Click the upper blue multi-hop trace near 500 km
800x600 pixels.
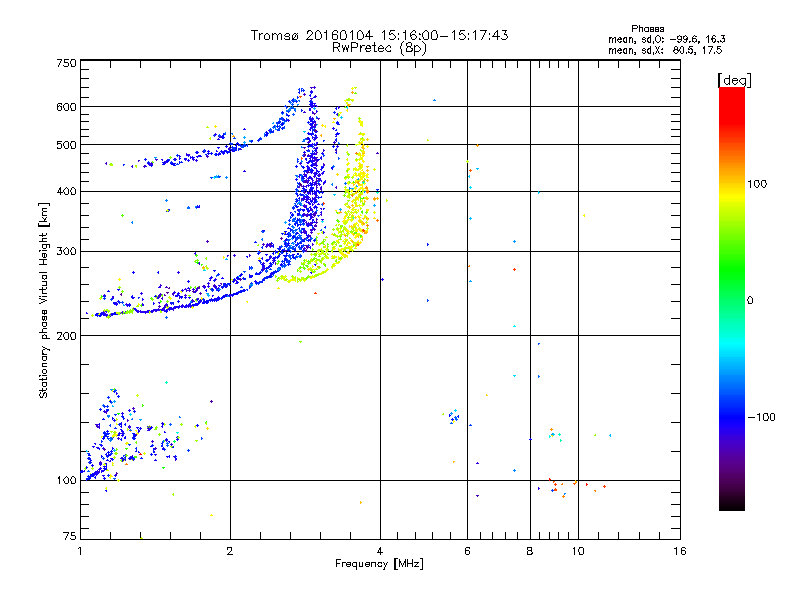click(204, 153)
